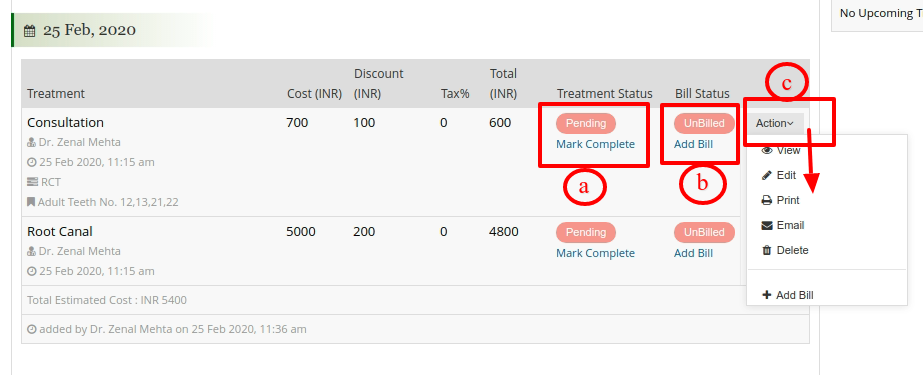Click the Consultation treatment name
The image size is (923, 375).
[x=65, y=122]
